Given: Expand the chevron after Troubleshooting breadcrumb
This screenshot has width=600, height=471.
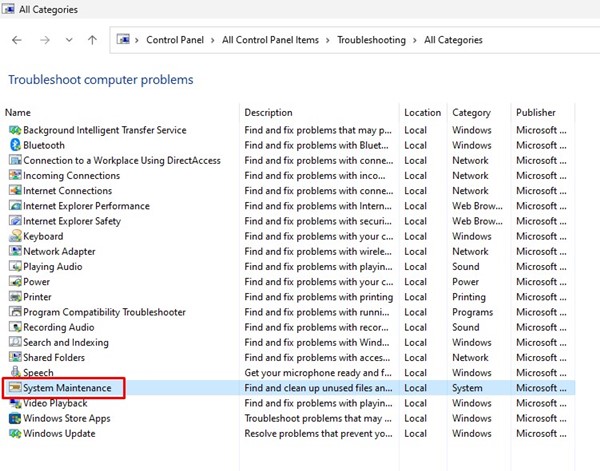Looking at the screenshot, I should 415,41.
